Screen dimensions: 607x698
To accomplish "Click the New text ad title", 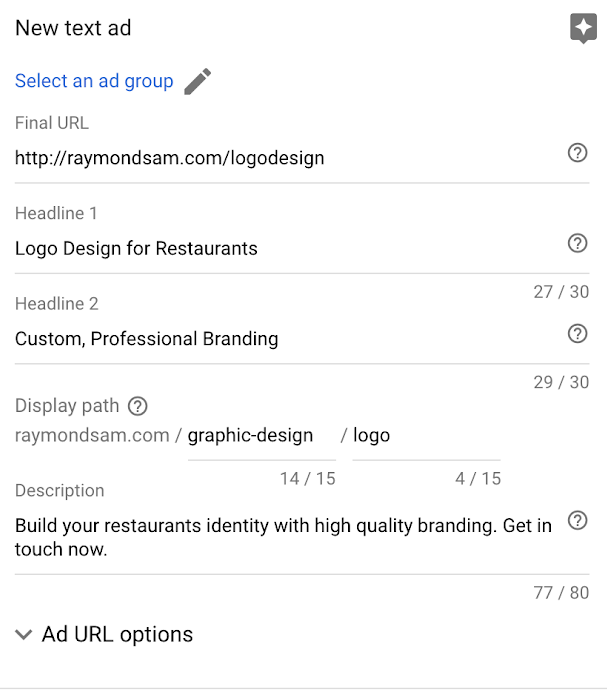I will tap(73, 28).
